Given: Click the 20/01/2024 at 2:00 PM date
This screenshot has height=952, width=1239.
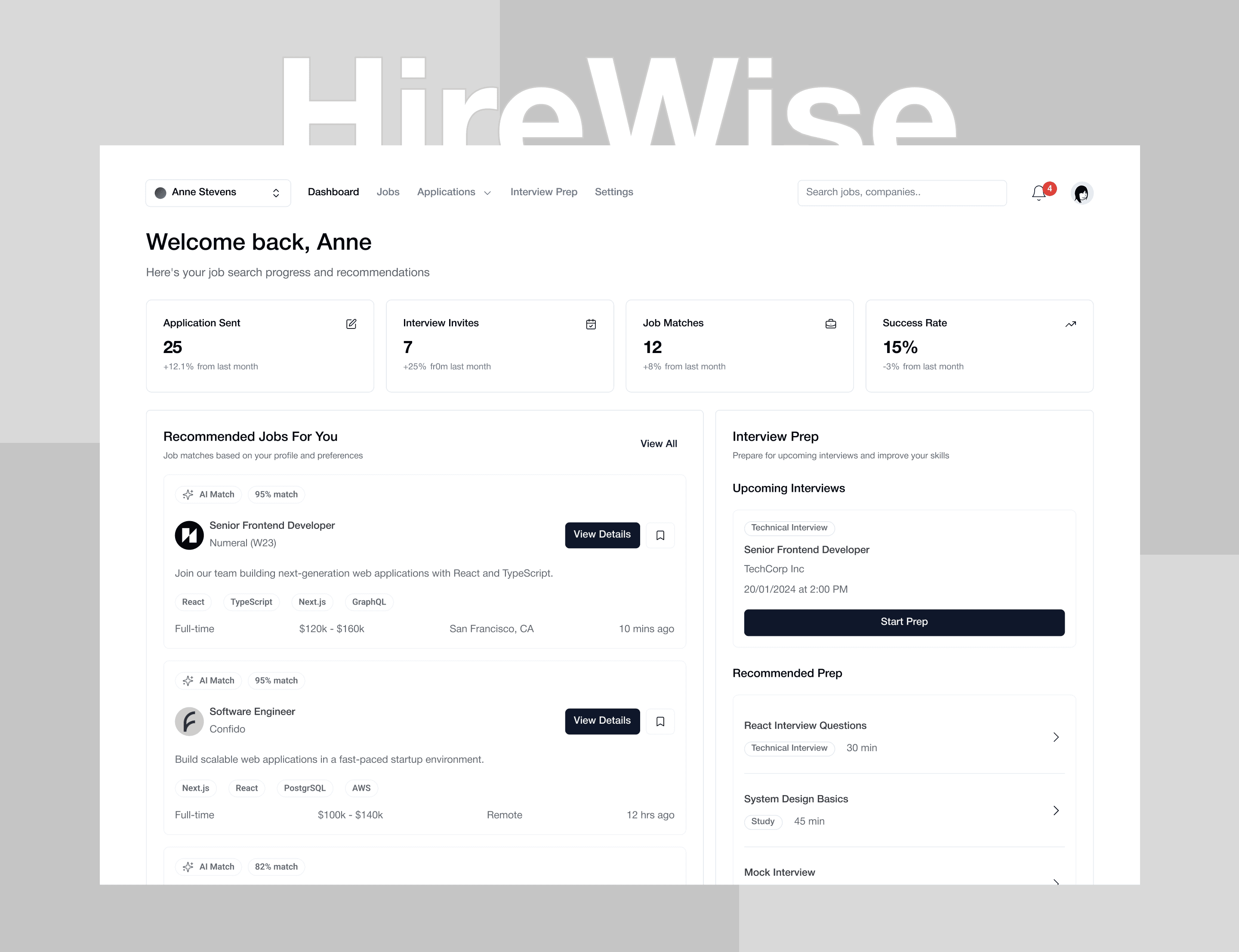Looking at the screenshot, I should click(796, 590).
